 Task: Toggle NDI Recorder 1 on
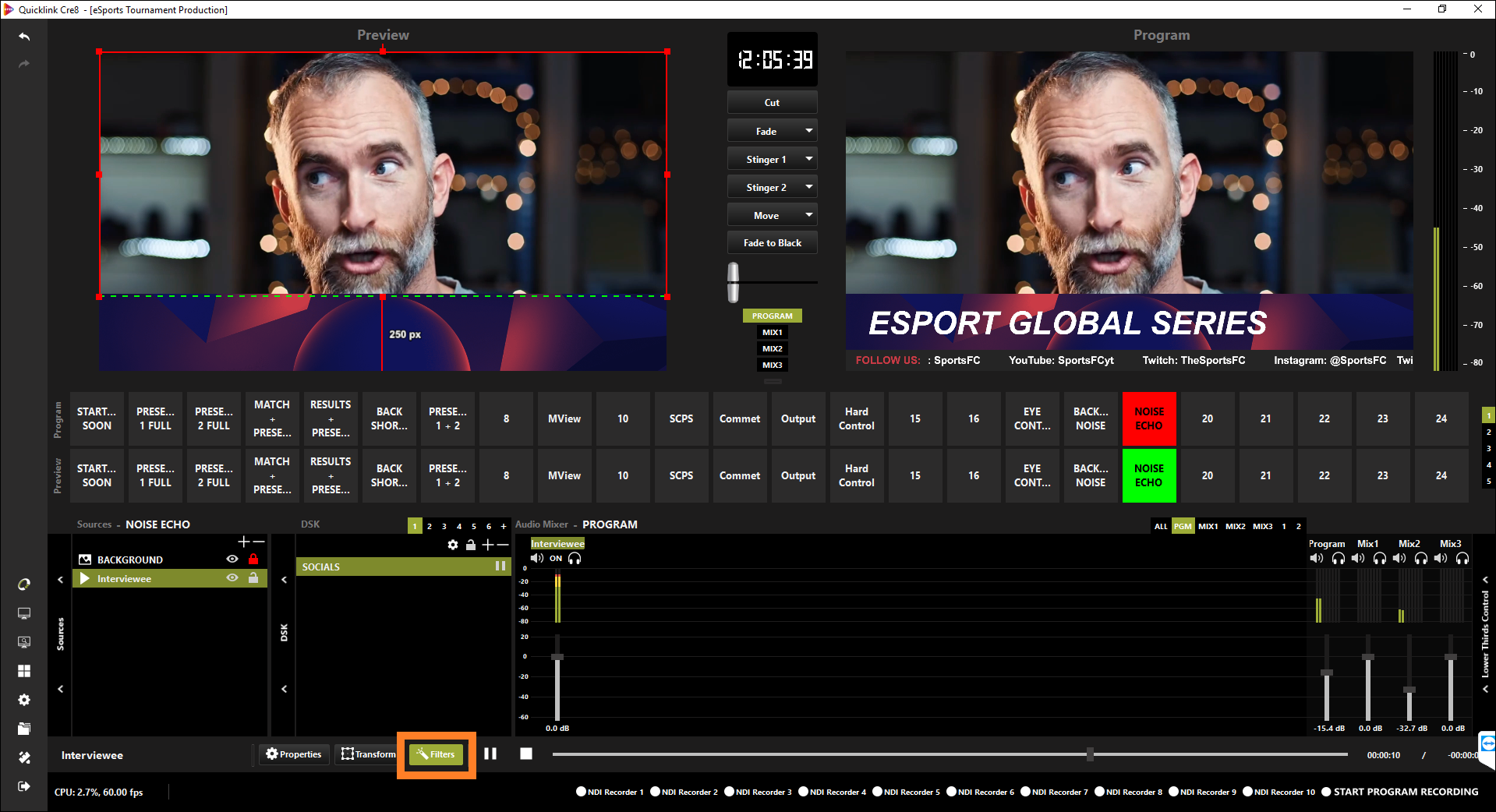581,792
